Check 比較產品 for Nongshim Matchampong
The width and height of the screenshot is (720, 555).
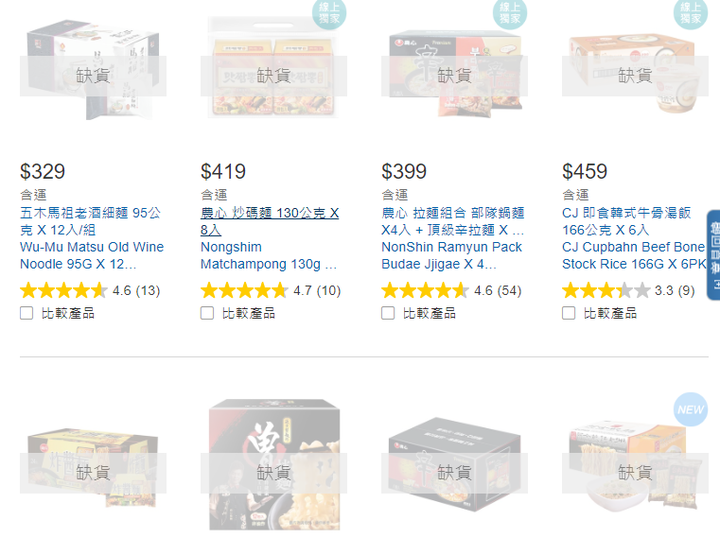pos(207,314)
